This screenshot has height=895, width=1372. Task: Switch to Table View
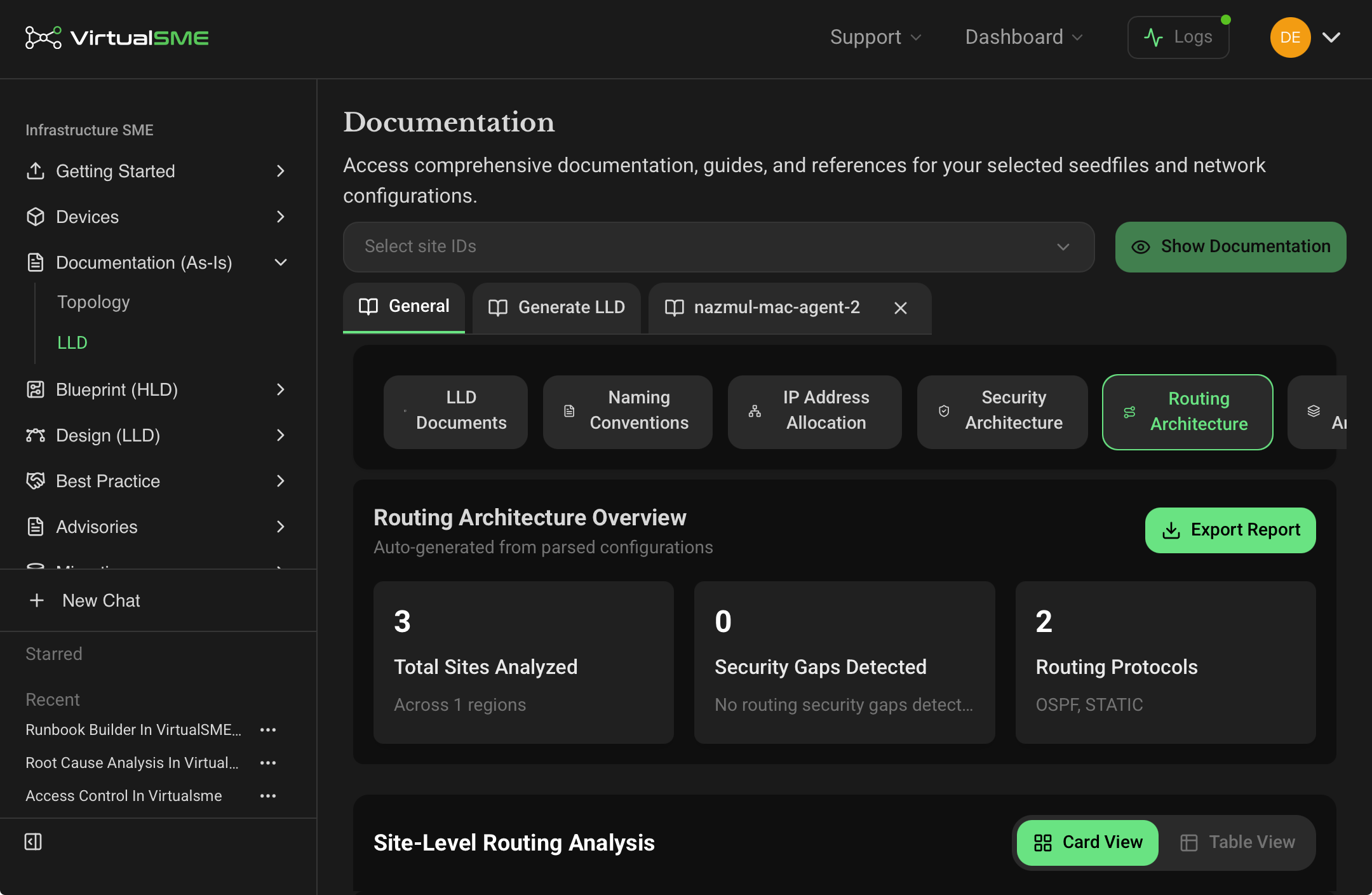(x=1237, y=843)
